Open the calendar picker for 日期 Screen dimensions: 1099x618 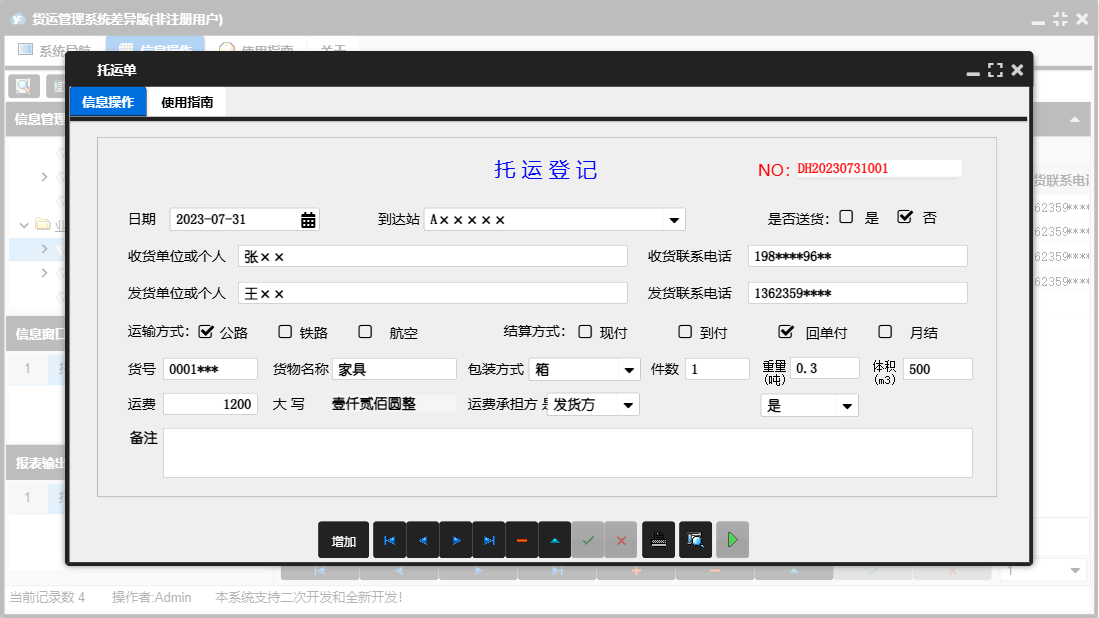pyautogui.click(x=308, y=220)
